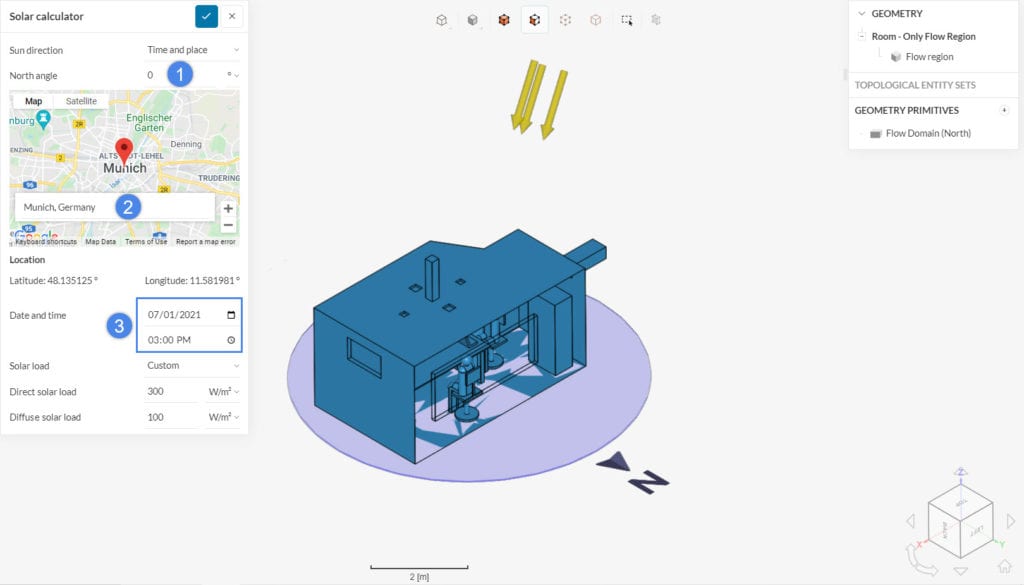Screen dimensions: 1024x585
Task: Open the Sun direction dropdown
Action: click(x=192, y=49)
